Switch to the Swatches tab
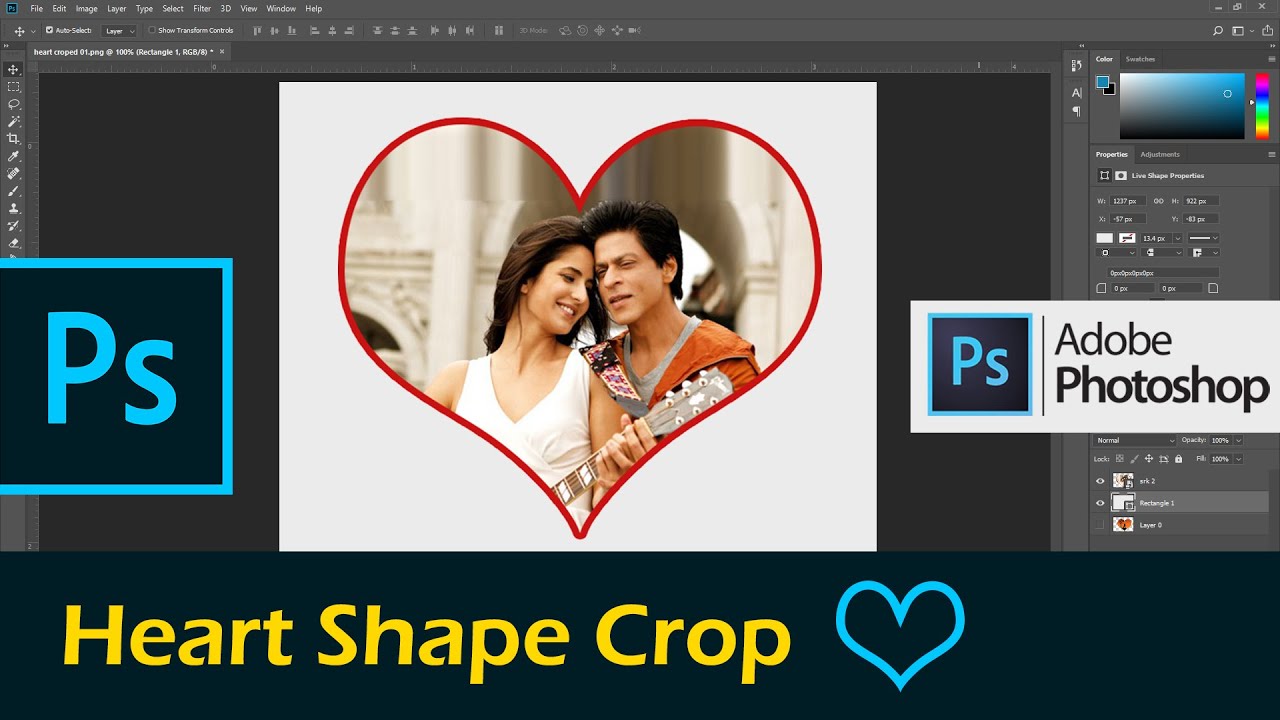The width and height of the screenshot is (1280, 720). [1140, 59]
